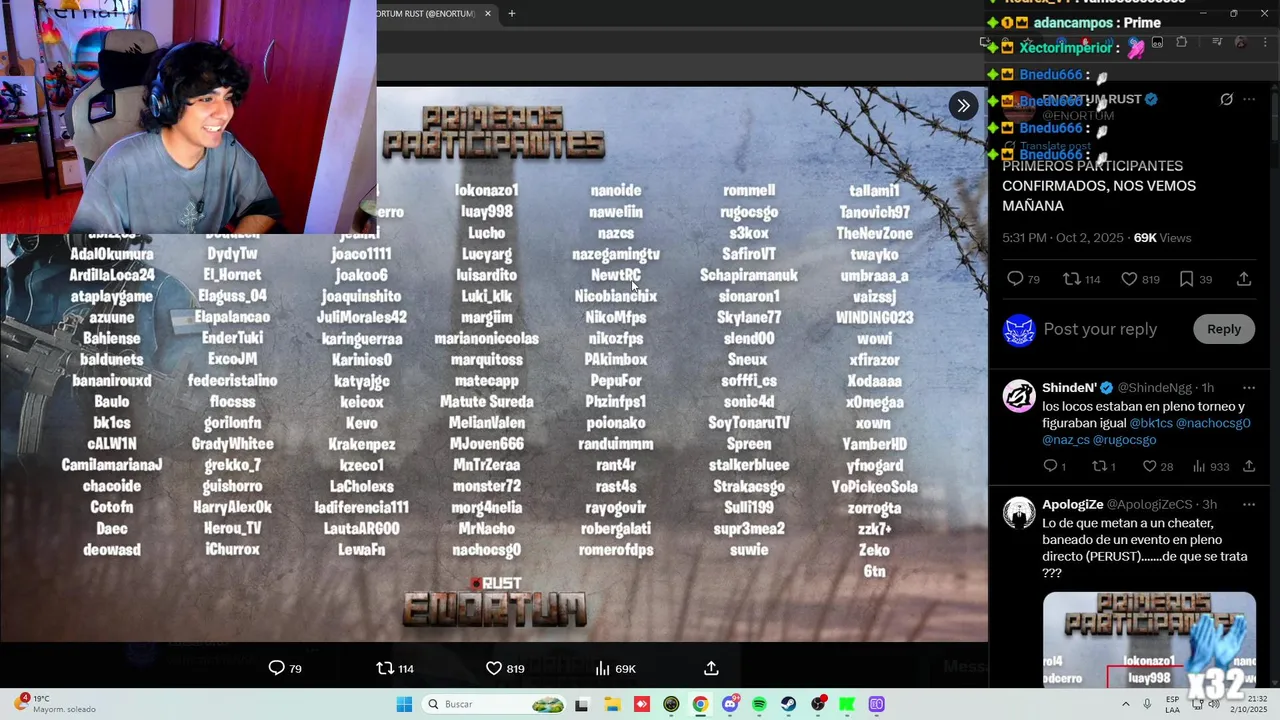Bookmark the ENORTUM RUST post
1280x720 pixels.
tap(1186, 279)
